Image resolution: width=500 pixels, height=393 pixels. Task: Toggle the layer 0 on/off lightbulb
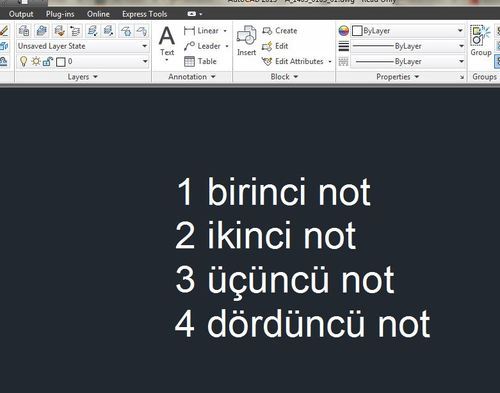23,61
